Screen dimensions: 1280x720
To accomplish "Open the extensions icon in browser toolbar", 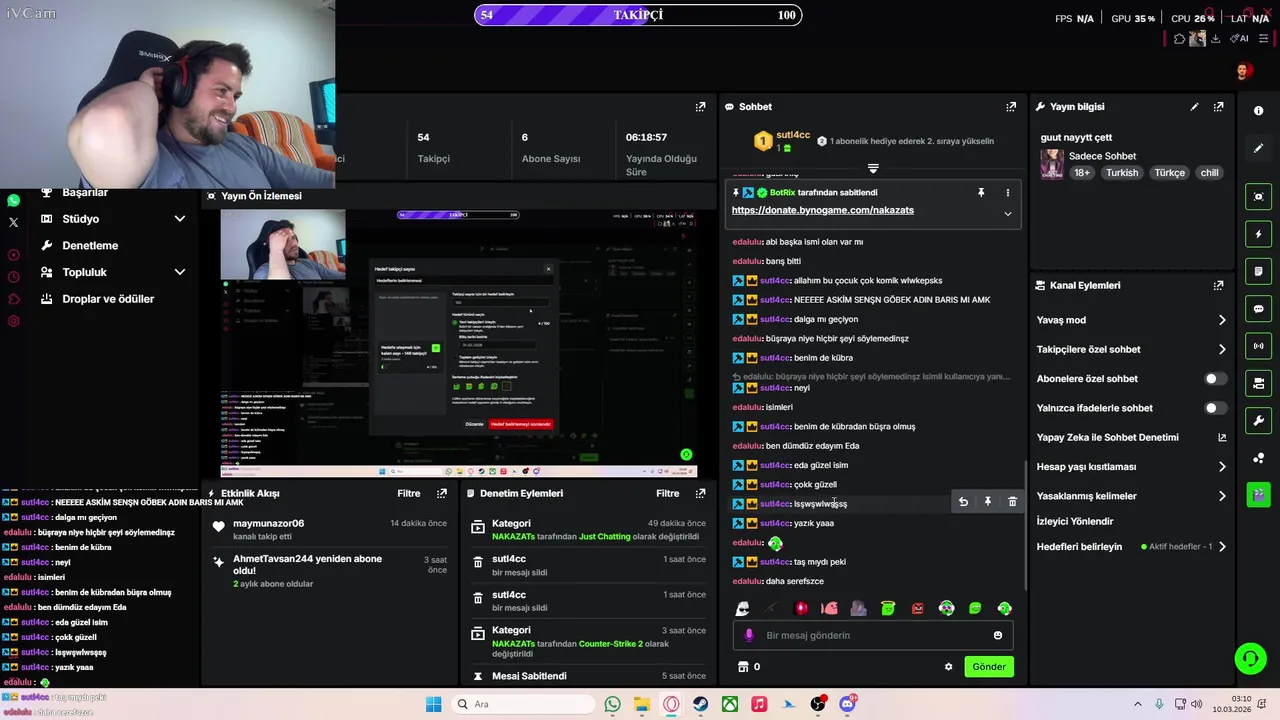I will (1179, 39).
